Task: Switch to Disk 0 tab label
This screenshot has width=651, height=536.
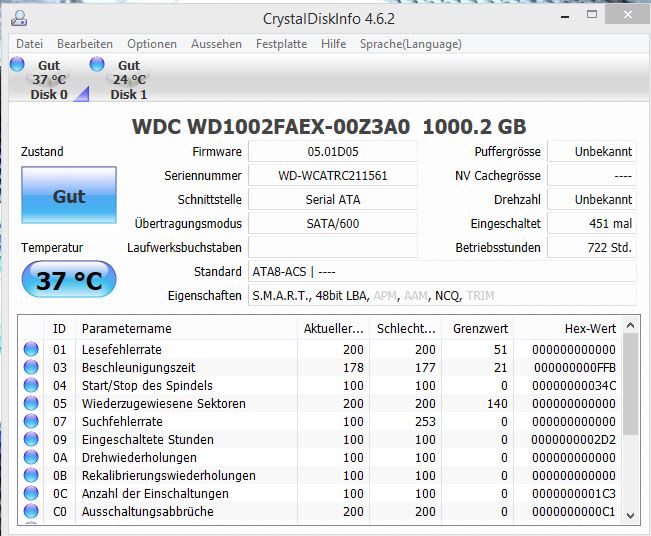Action: 49,95
